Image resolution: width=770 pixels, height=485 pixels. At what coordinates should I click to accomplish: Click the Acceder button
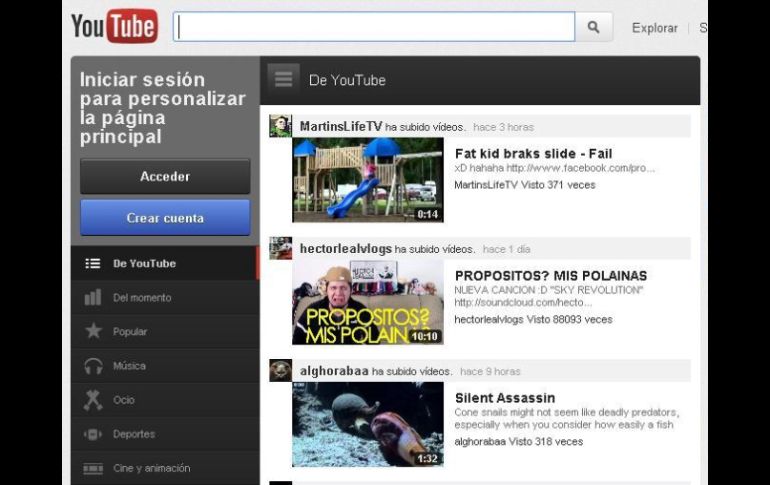click(x=165, y=176)
